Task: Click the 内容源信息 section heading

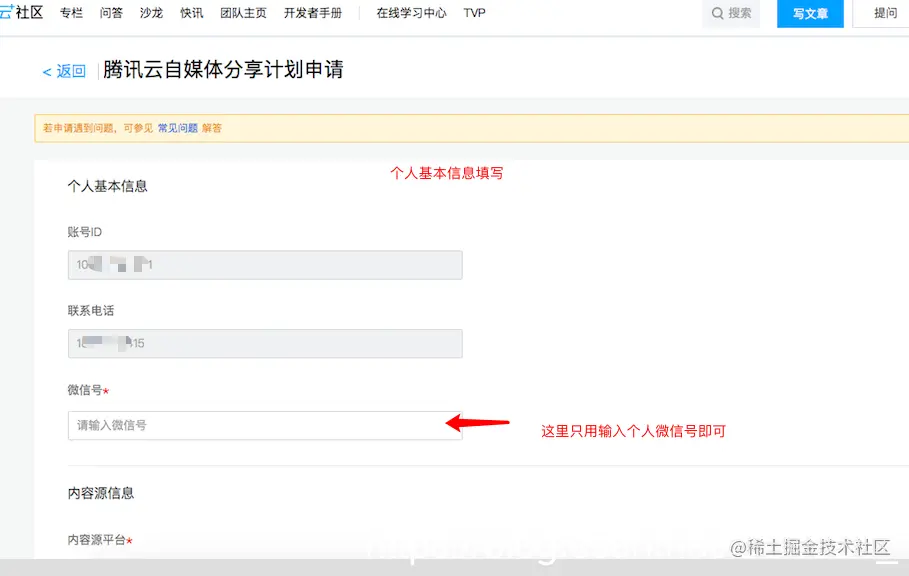Action: click(x=101, y=493)
